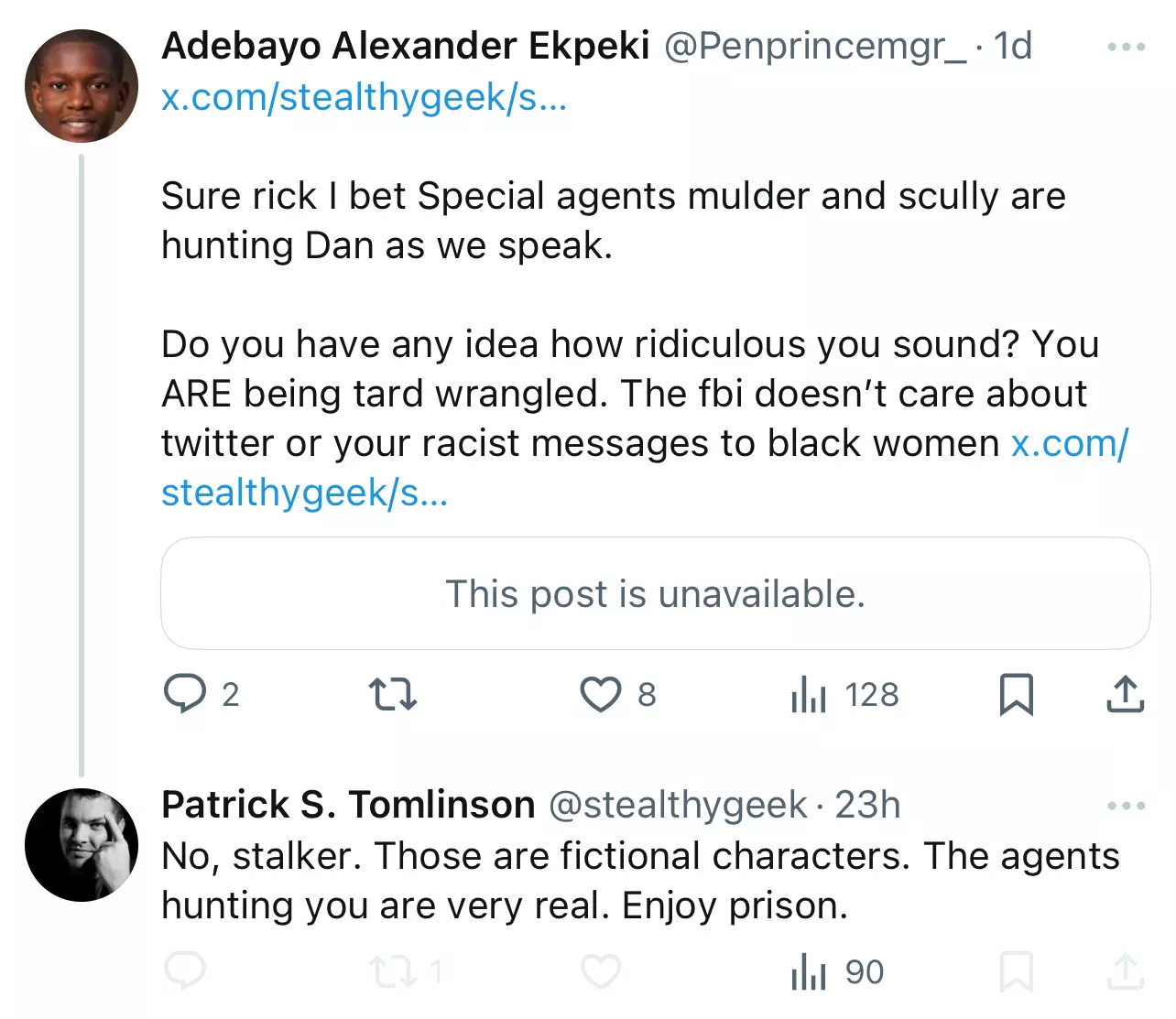Open more options for Ekpeki's post

click(1126, 47)
